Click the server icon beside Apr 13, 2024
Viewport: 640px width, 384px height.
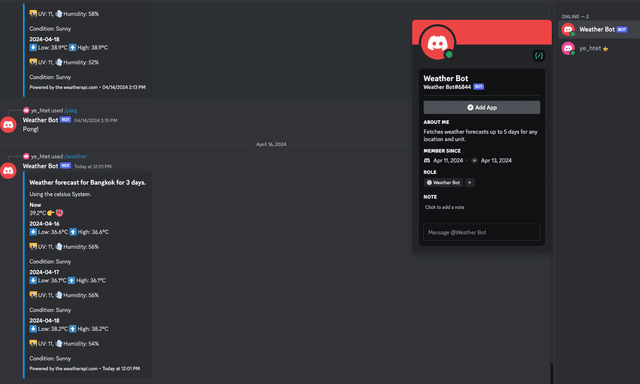[x=474, y=160]
